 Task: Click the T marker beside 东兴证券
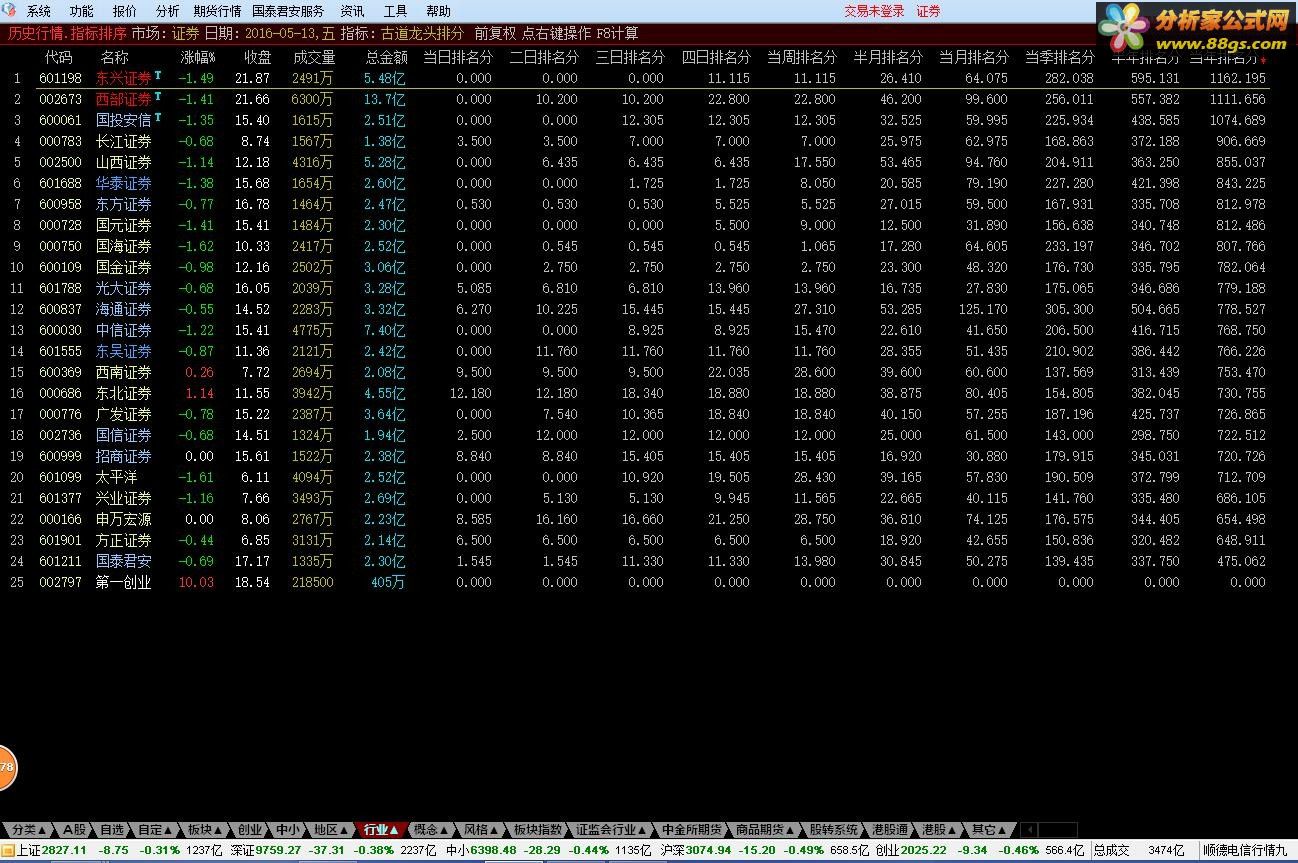click(x=158, y=75)
